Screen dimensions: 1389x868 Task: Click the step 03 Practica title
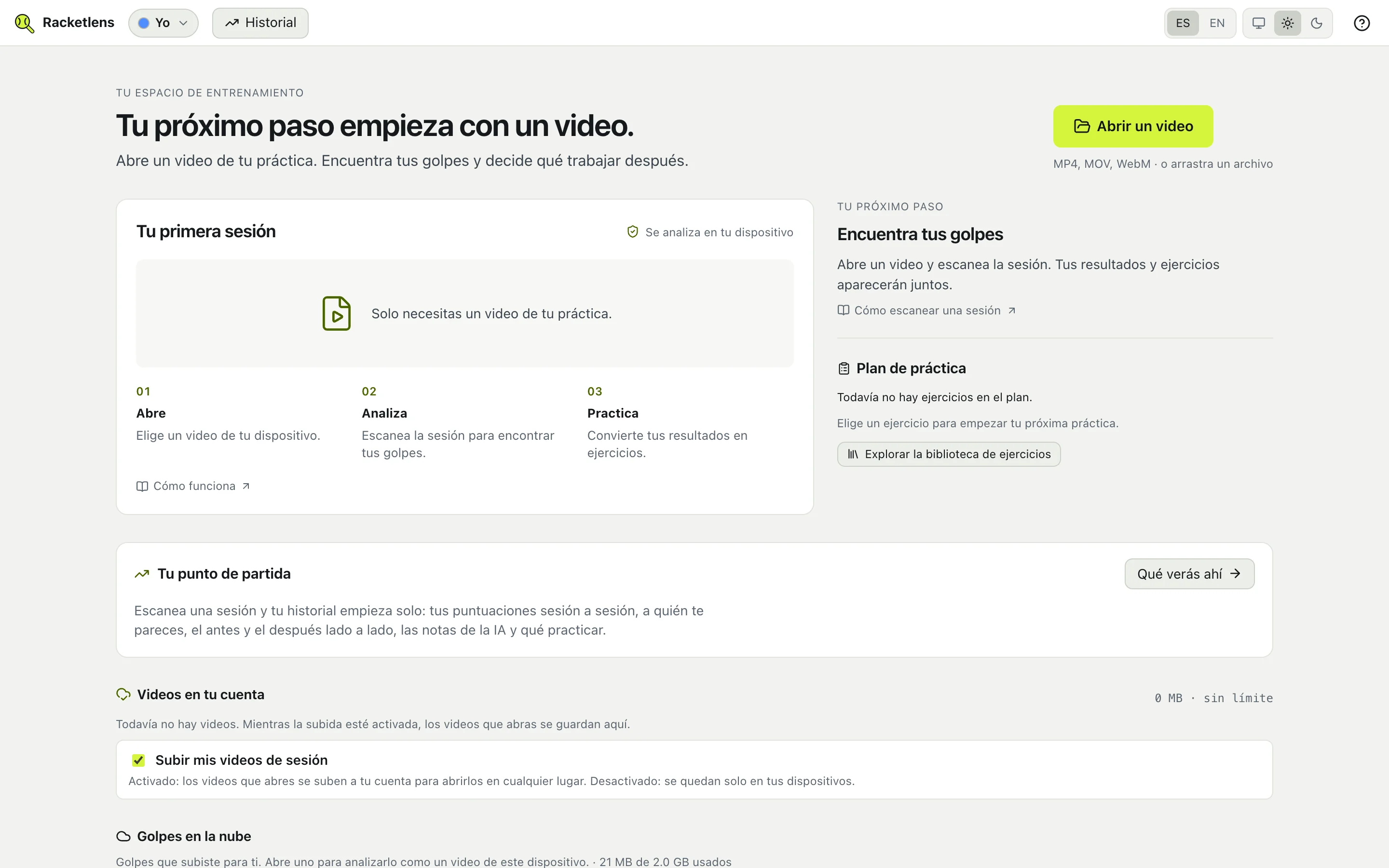[x=613, y=413]
